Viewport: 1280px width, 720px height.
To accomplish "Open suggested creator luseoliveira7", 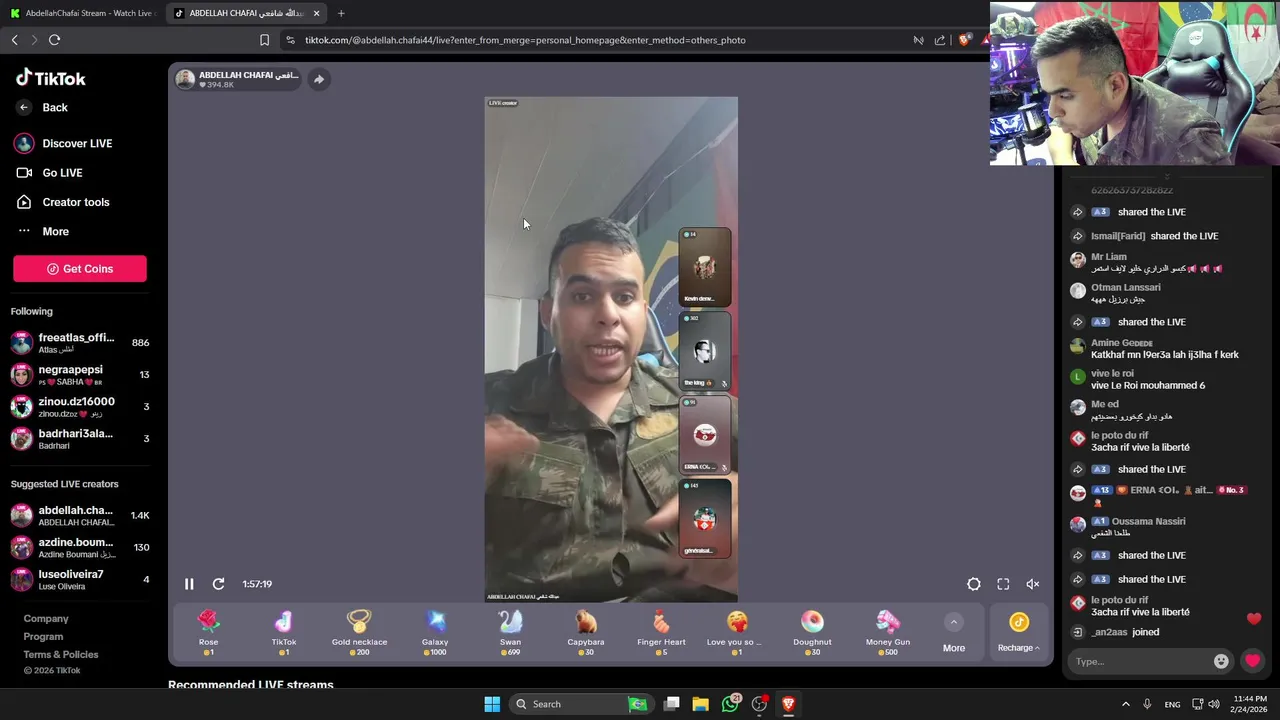I will (x=80, y=579).
